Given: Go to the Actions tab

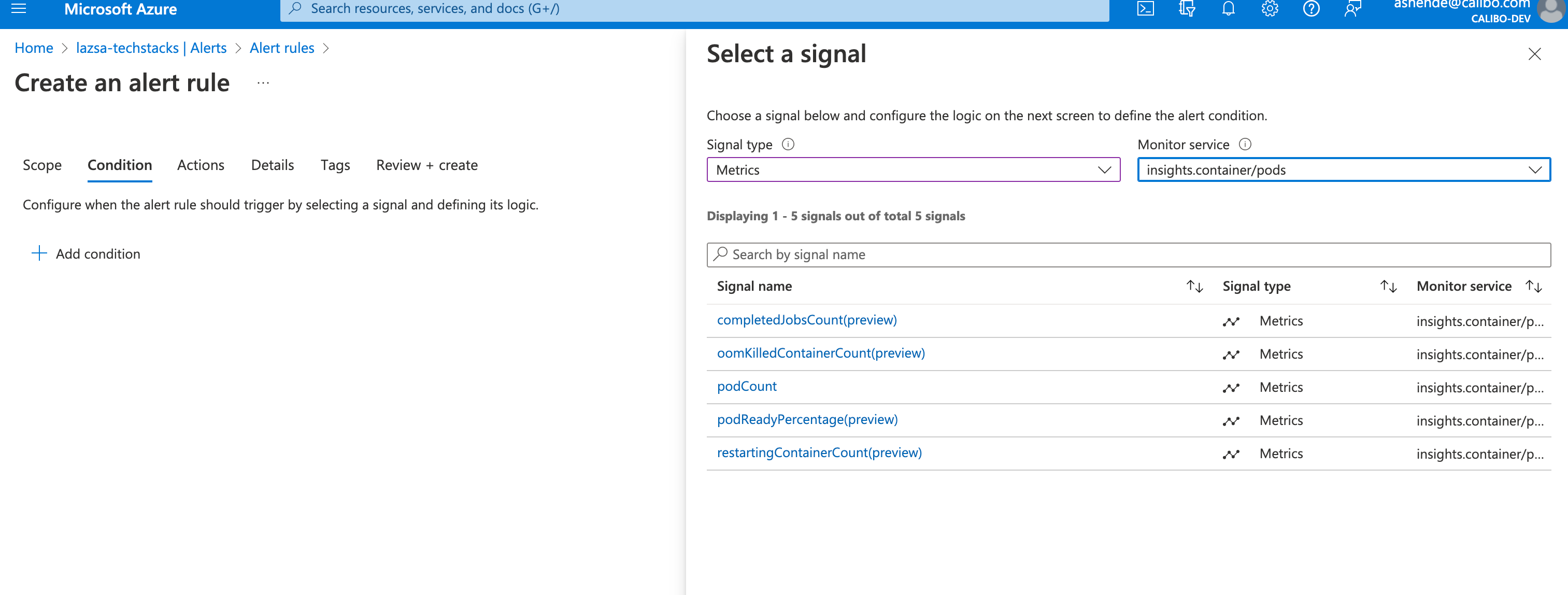Looking at the screenshot, I should click(201, 165).
